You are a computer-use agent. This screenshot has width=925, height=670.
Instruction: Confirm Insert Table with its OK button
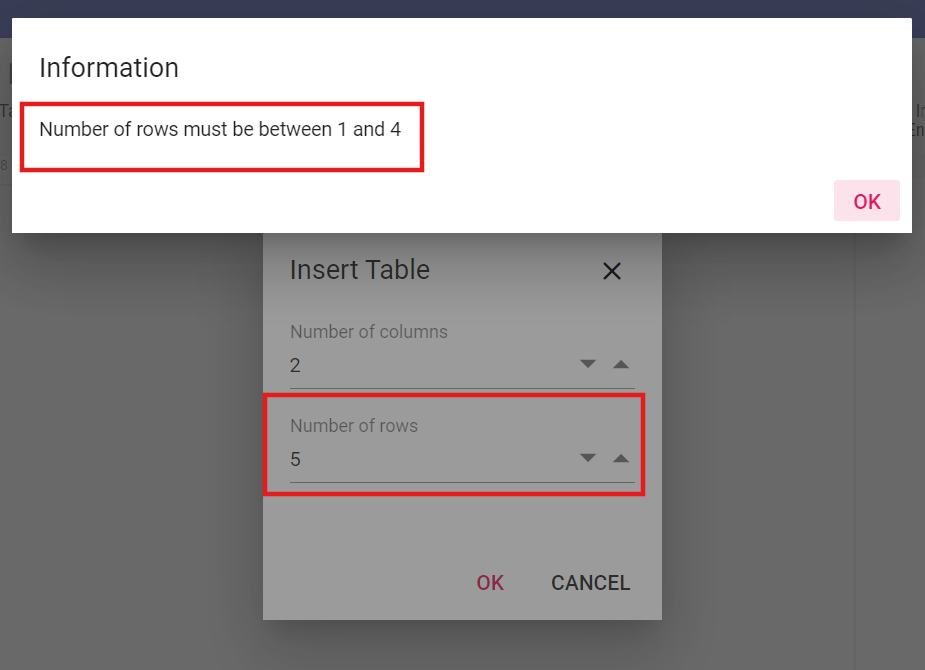(x=490, y=583)
